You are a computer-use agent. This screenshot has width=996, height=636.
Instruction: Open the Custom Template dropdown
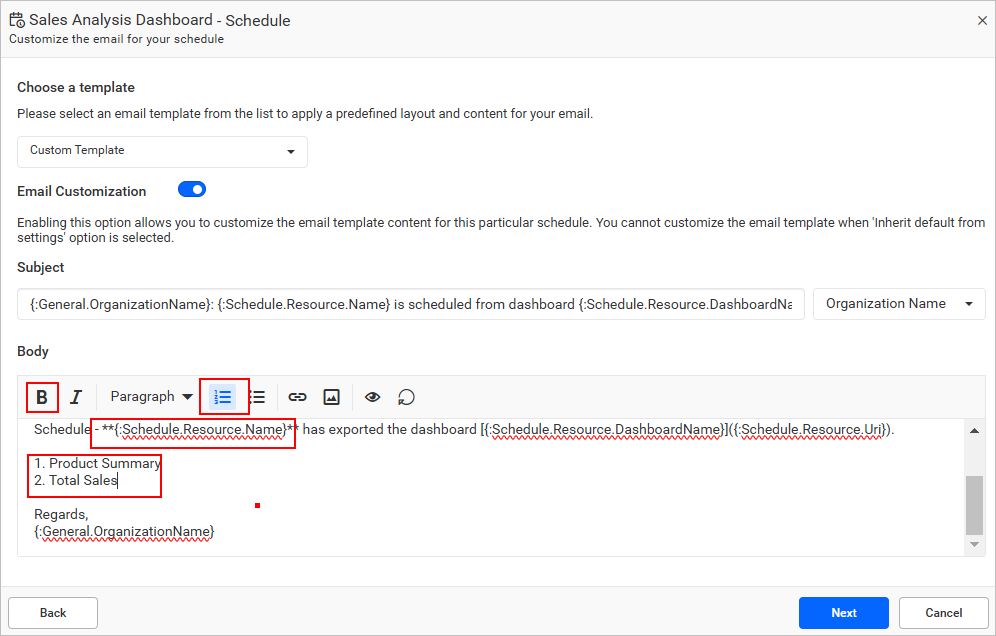[162, 151]
